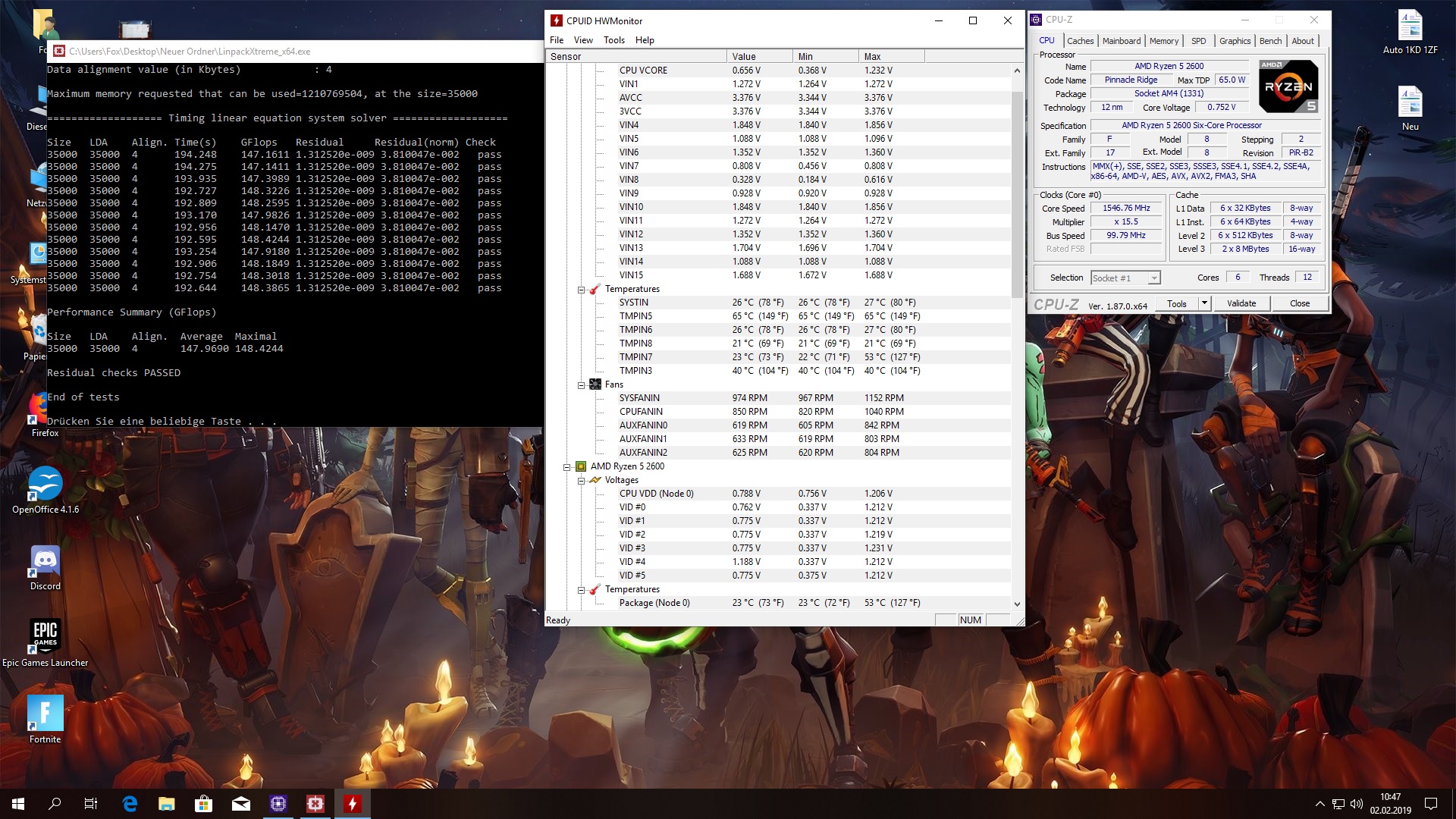This screenshot has width=1456, height=819.
Task: Open the Discord desktop icon
Action: click(x=45, y=562)
